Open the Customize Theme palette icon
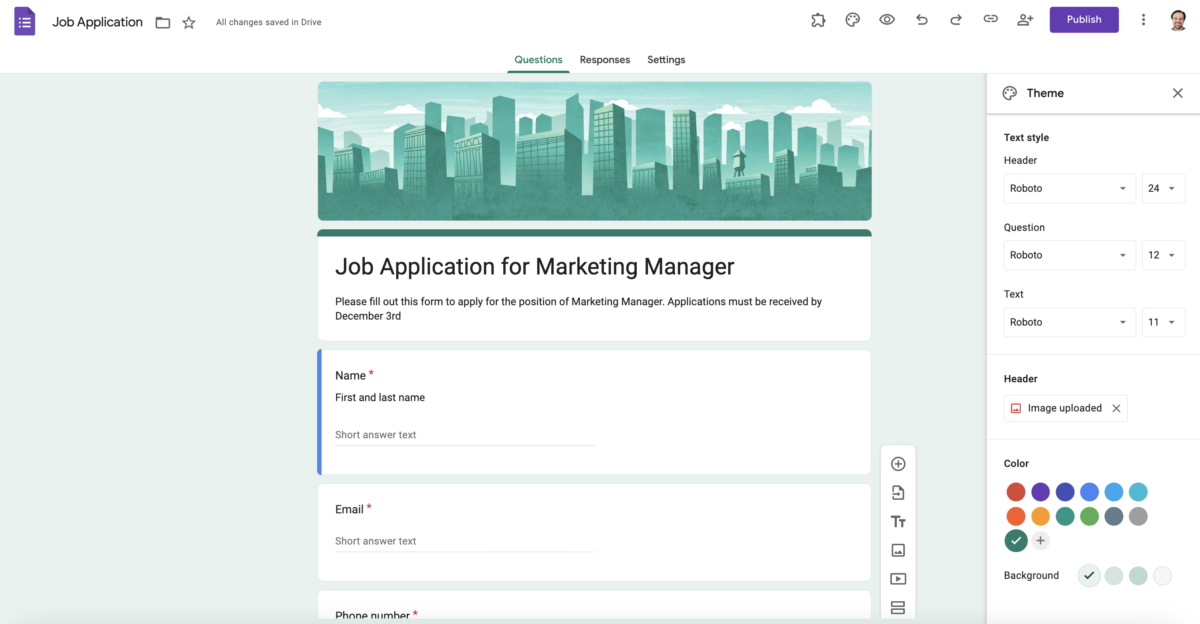Viewport: 1200px width, 624px height. [852, 19]
